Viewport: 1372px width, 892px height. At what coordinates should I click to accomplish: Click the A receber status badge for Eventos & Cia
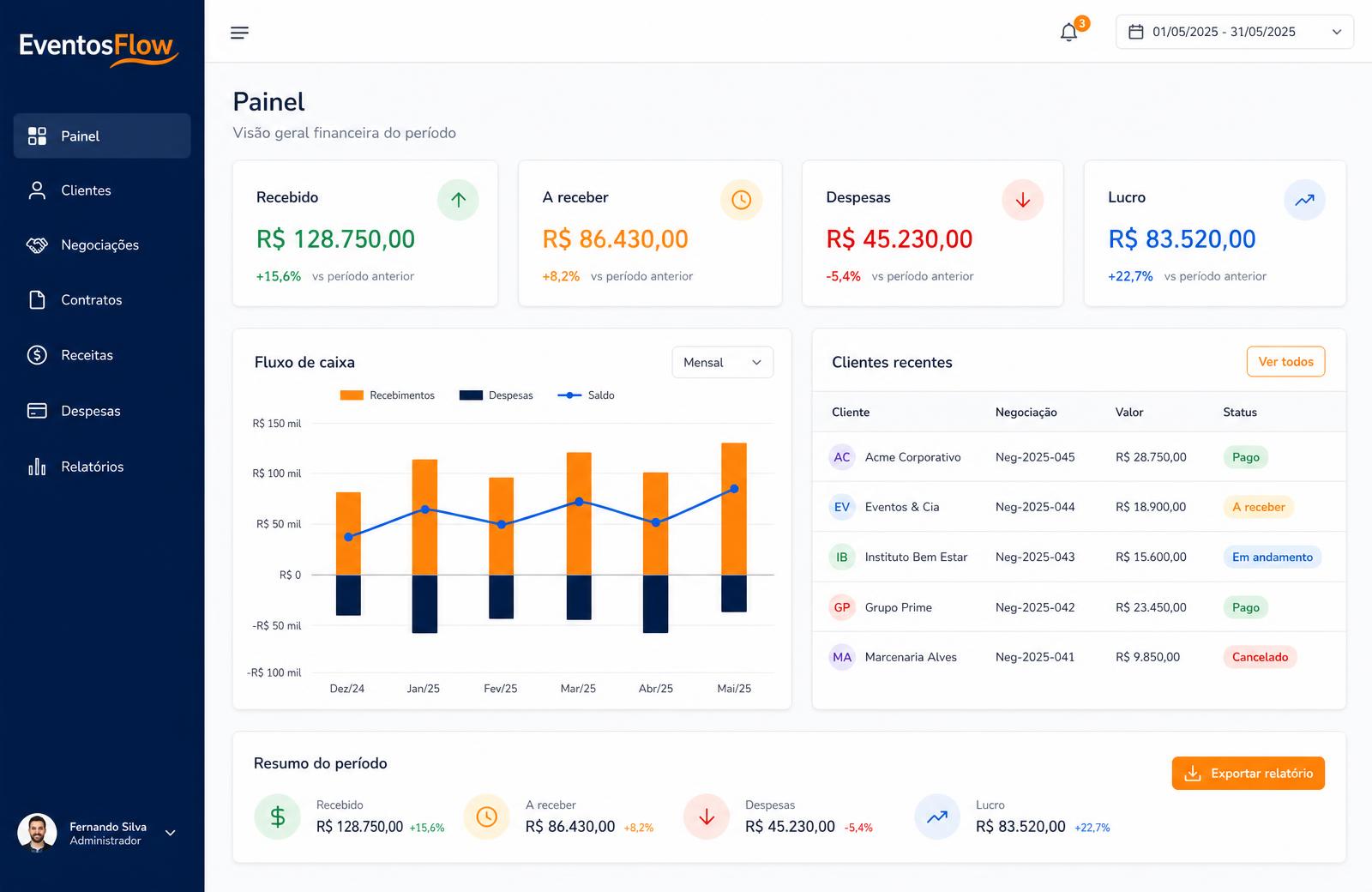pyautogui.click(x=1258, y=507)
